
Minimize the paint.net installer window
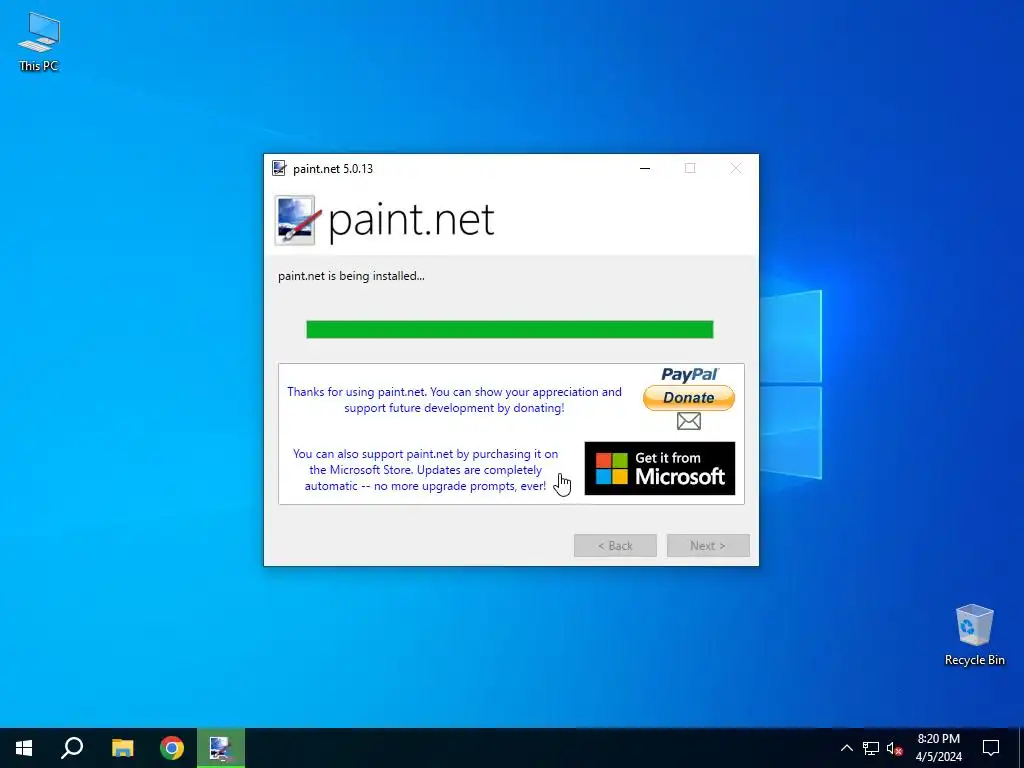[x=645, y=168]
